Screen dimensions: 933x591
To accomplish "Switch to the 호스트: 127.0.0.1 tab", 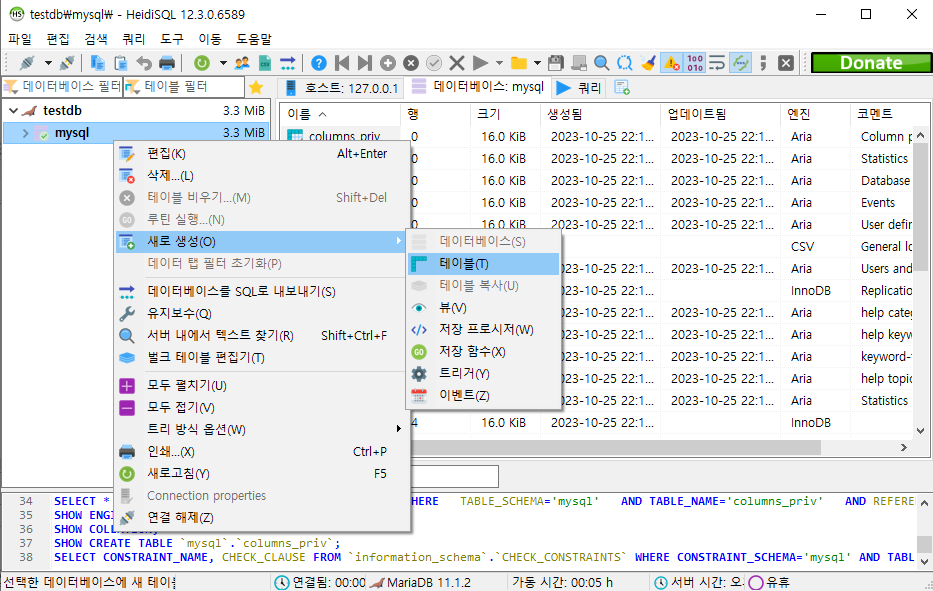I will pyautogui.click(x=342, y=88).
